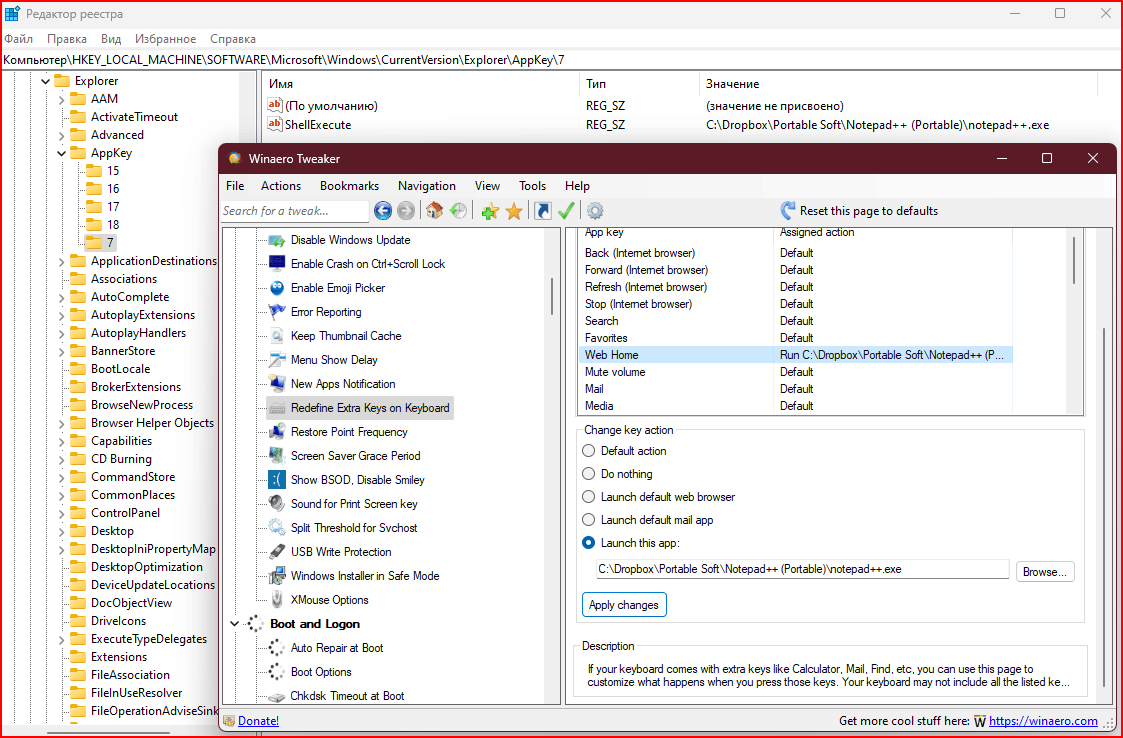Click the New Apps Notification icon
This screenshot has width=1123, height=738.
click(277, 384)
